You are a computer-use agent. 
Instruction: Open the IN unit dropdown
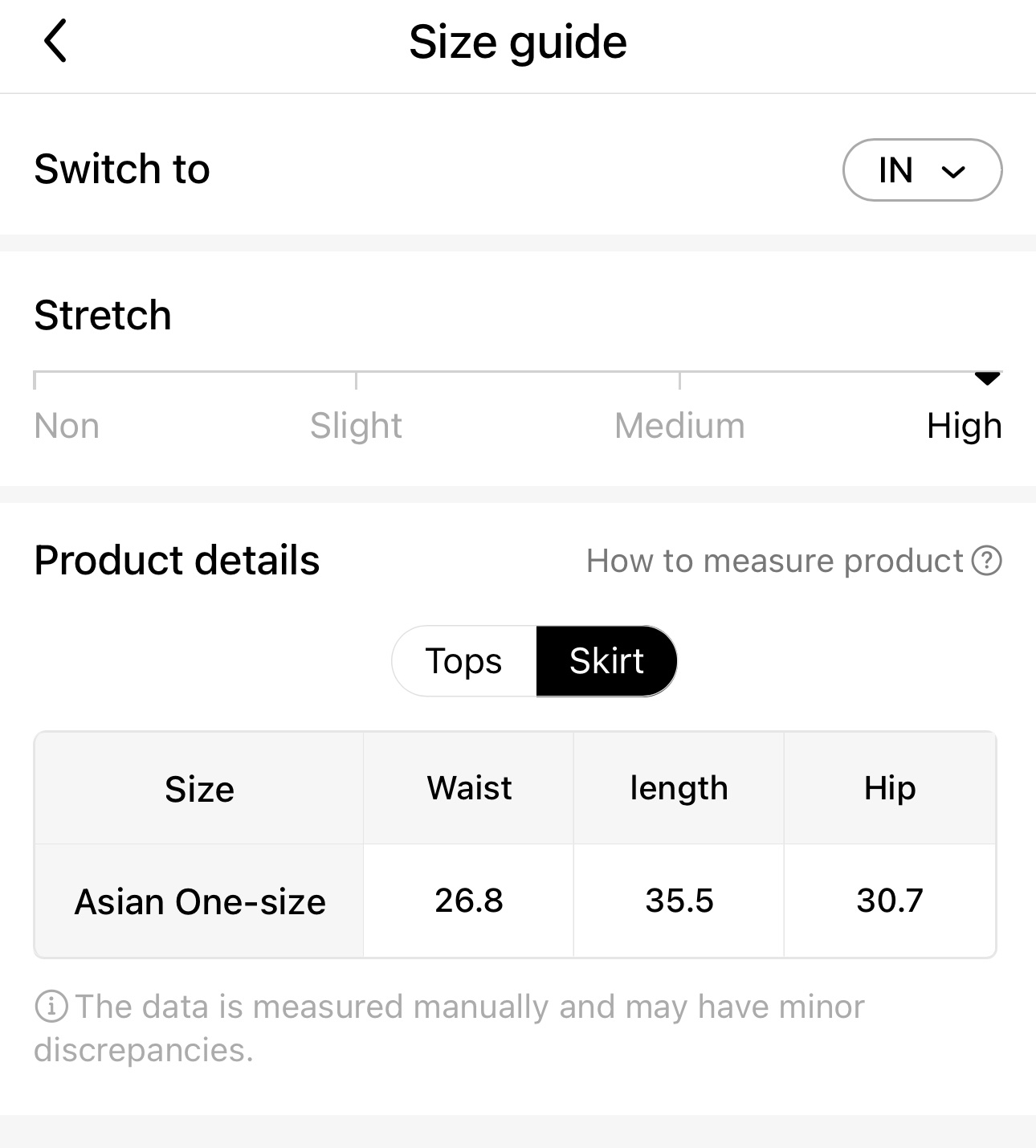click(x=921, y=170)
